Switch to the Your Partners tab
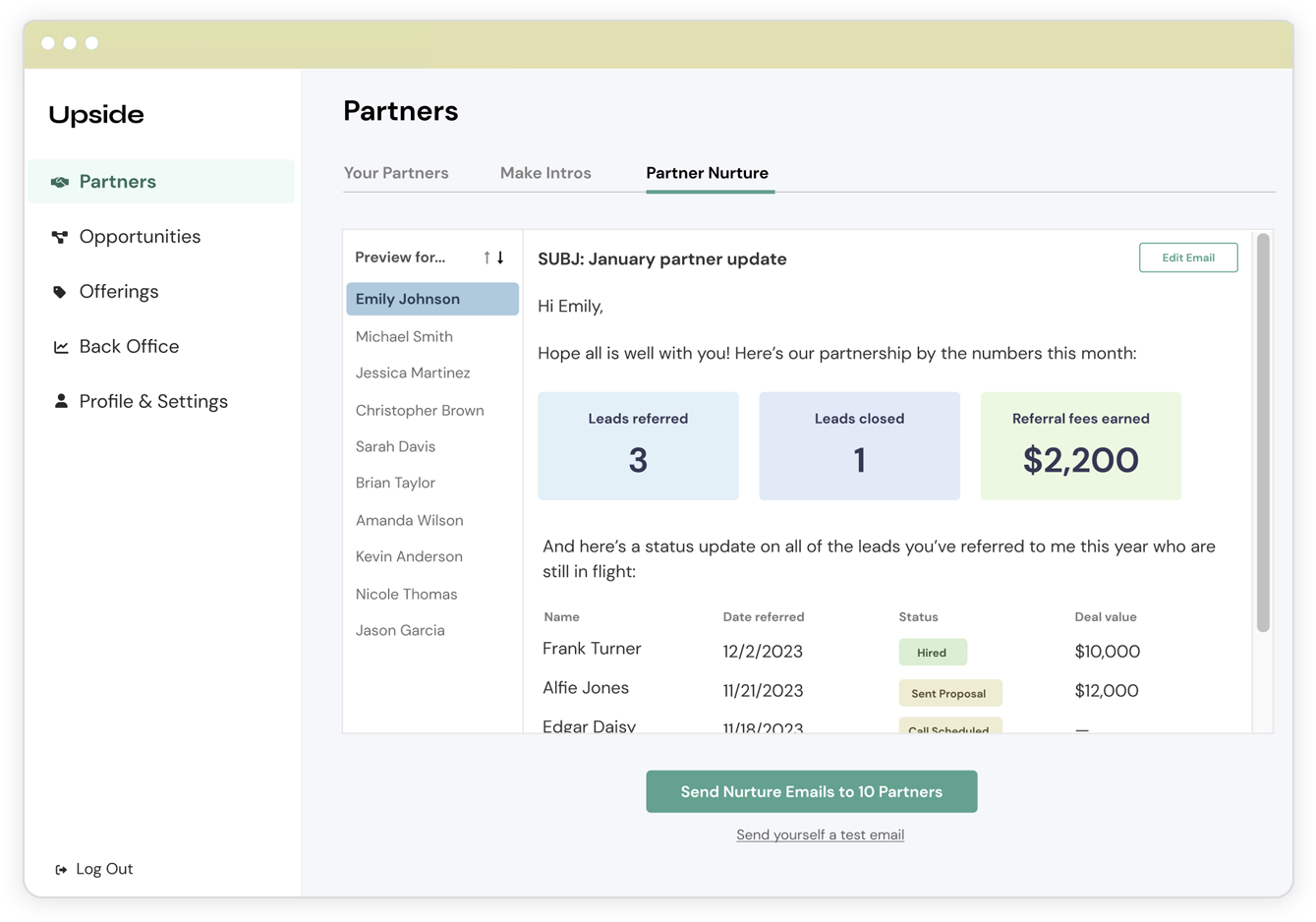 (396, 173)
